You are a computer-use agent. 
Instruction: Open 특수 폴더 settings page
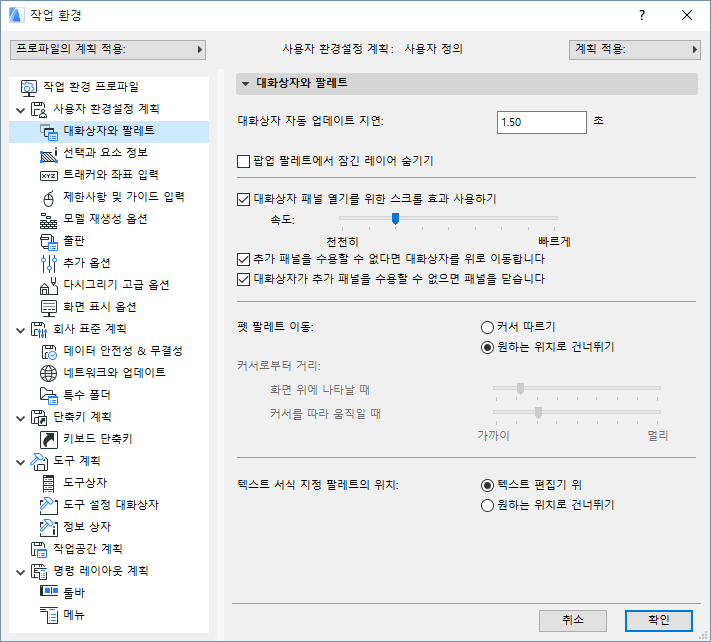click(x=87, y=395)
